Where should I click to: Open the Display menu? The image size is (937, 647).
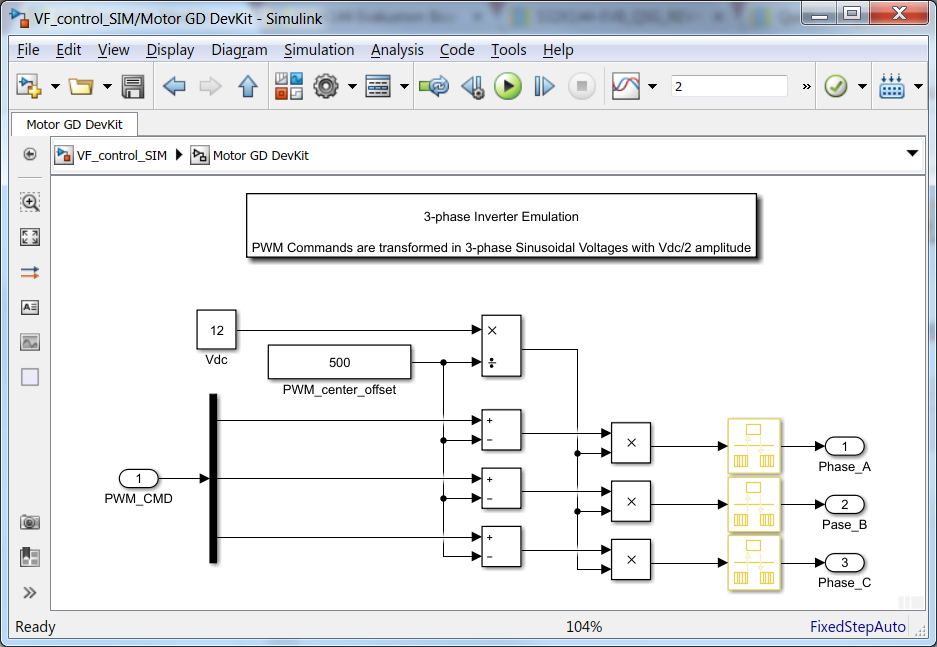[170, 50]
